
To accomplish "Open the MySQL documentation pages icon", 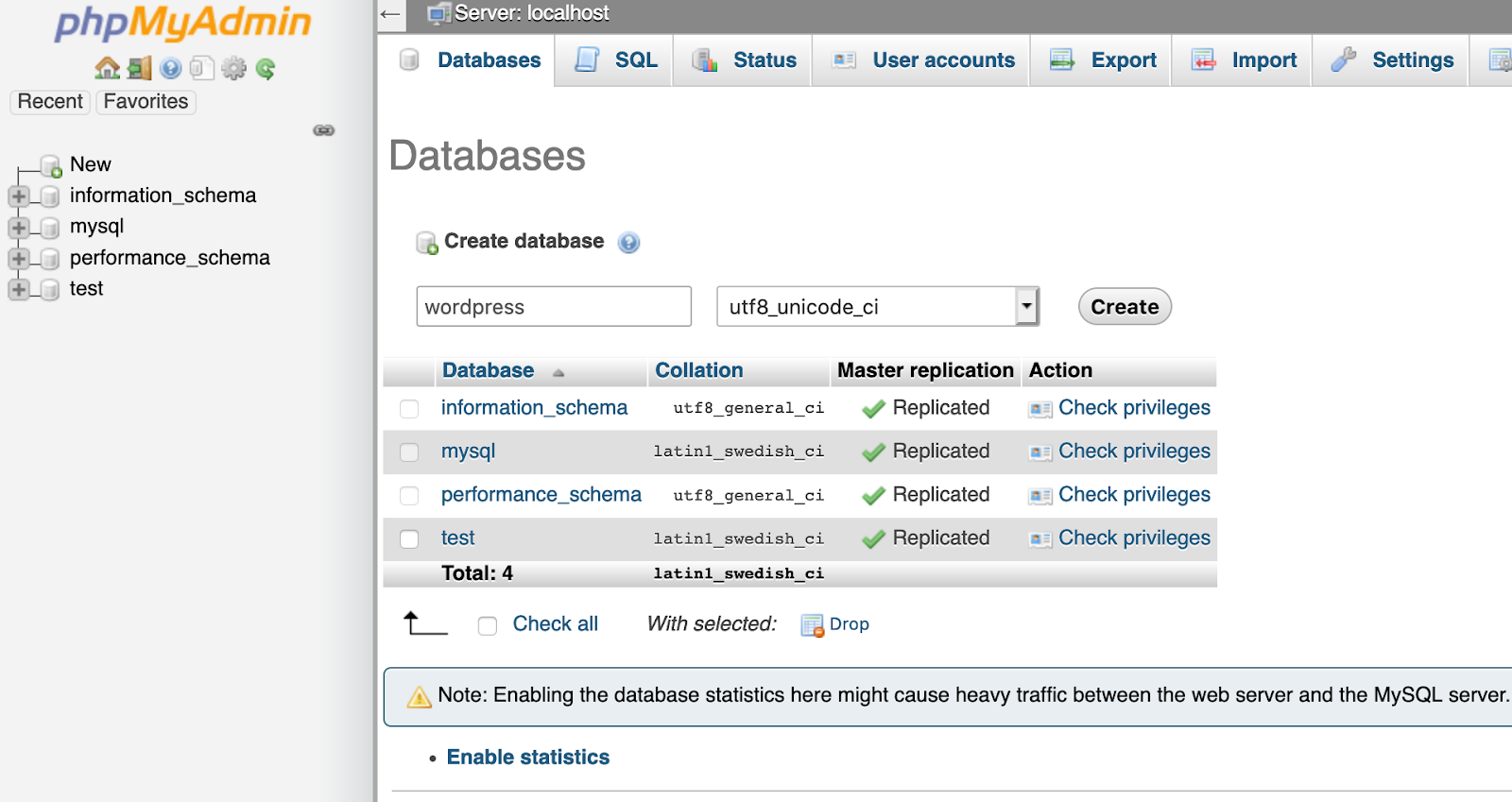I will 201,68.
